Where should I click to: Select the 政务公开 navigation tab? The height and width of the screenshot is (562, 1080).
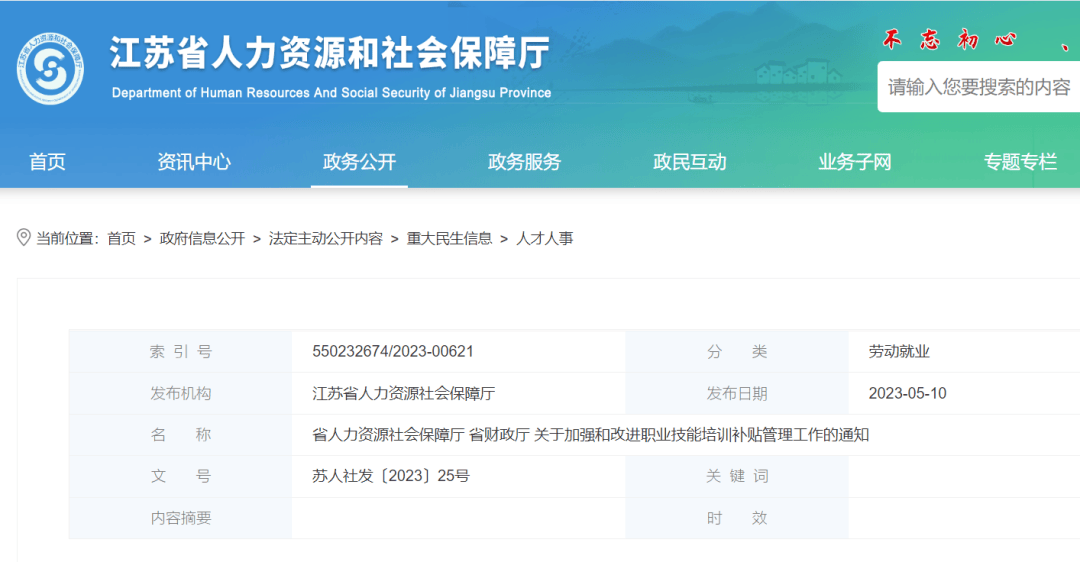tap(360, 162)
